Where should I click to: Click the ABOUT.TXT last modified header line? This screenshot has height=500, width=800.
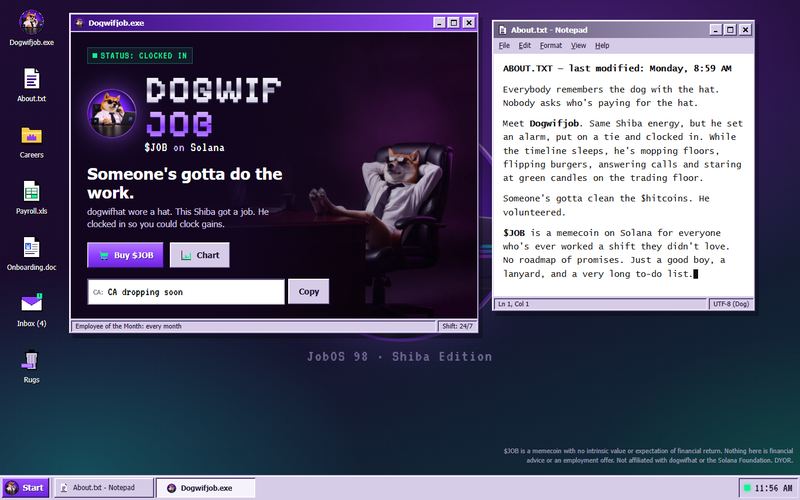coord(617,68)
